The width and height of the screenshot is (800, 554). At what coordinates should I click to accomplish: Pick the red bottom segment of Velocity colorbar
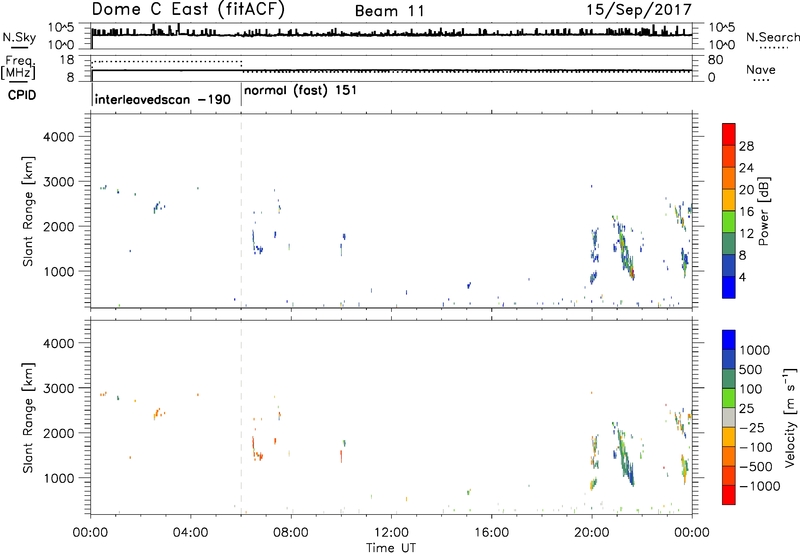(729, 495)
